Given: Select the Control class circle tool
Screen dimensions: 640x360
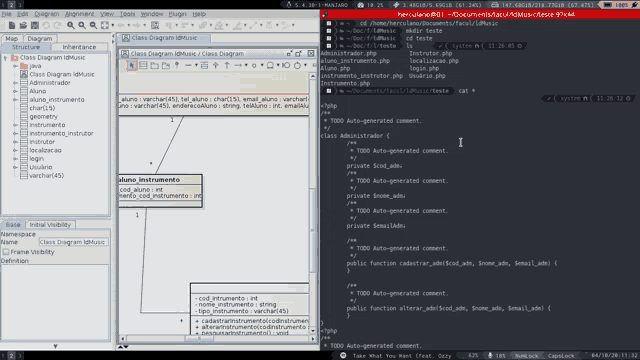Looking at the screenshot, I should 297,65.
